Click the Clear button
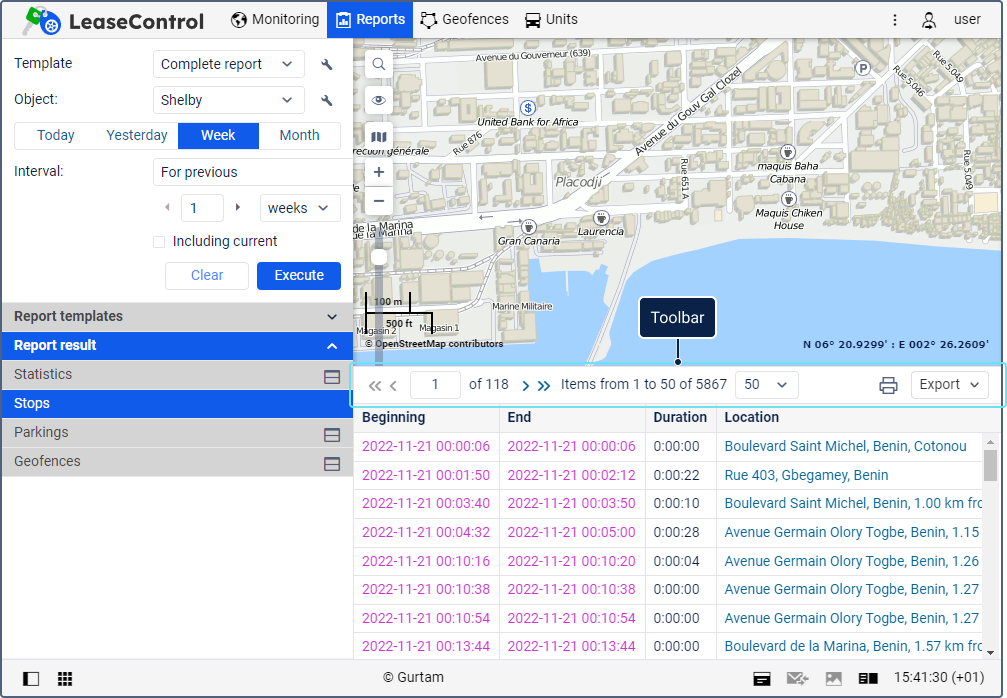1007x698 pixels. pyautogui.click(x=207, y=276)
